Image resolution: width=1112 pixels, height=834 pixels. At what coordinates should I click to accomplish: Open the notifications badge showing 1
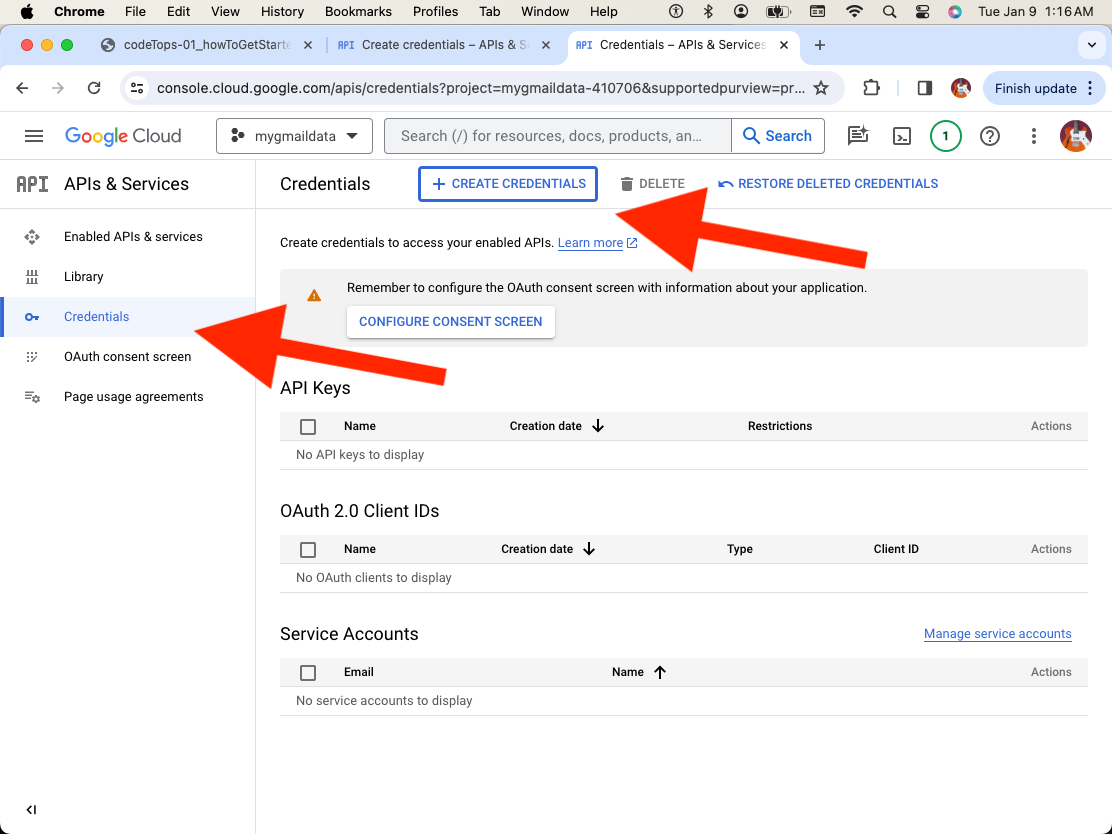point(945,135)
